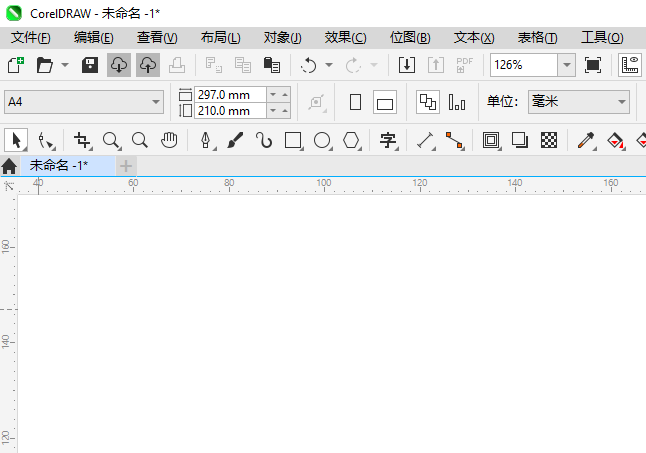Save document with floppy disk icon

[x=90, y=65]
